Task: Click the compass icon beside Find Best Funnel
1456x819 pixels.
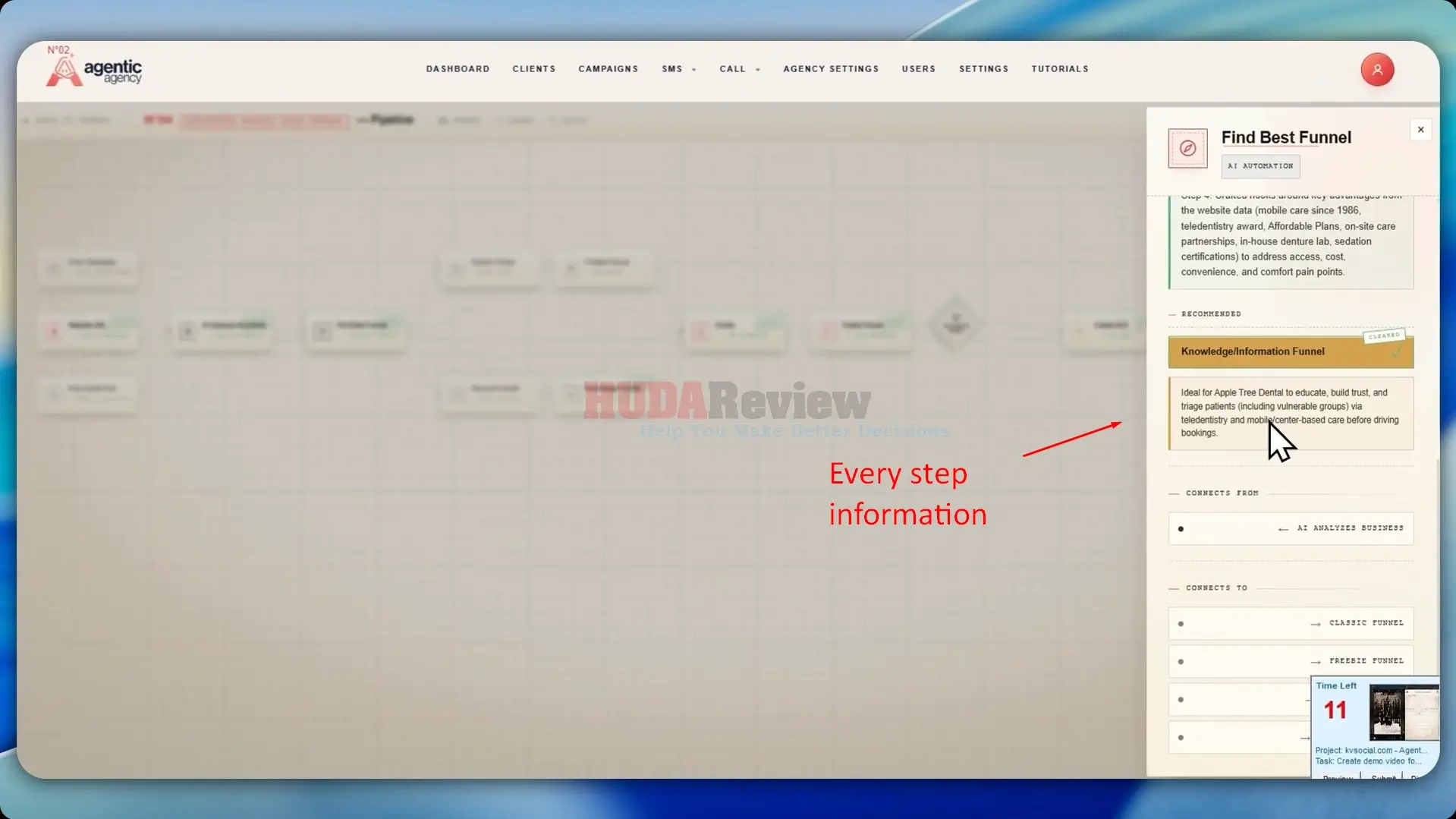Action: [1187, 148]
